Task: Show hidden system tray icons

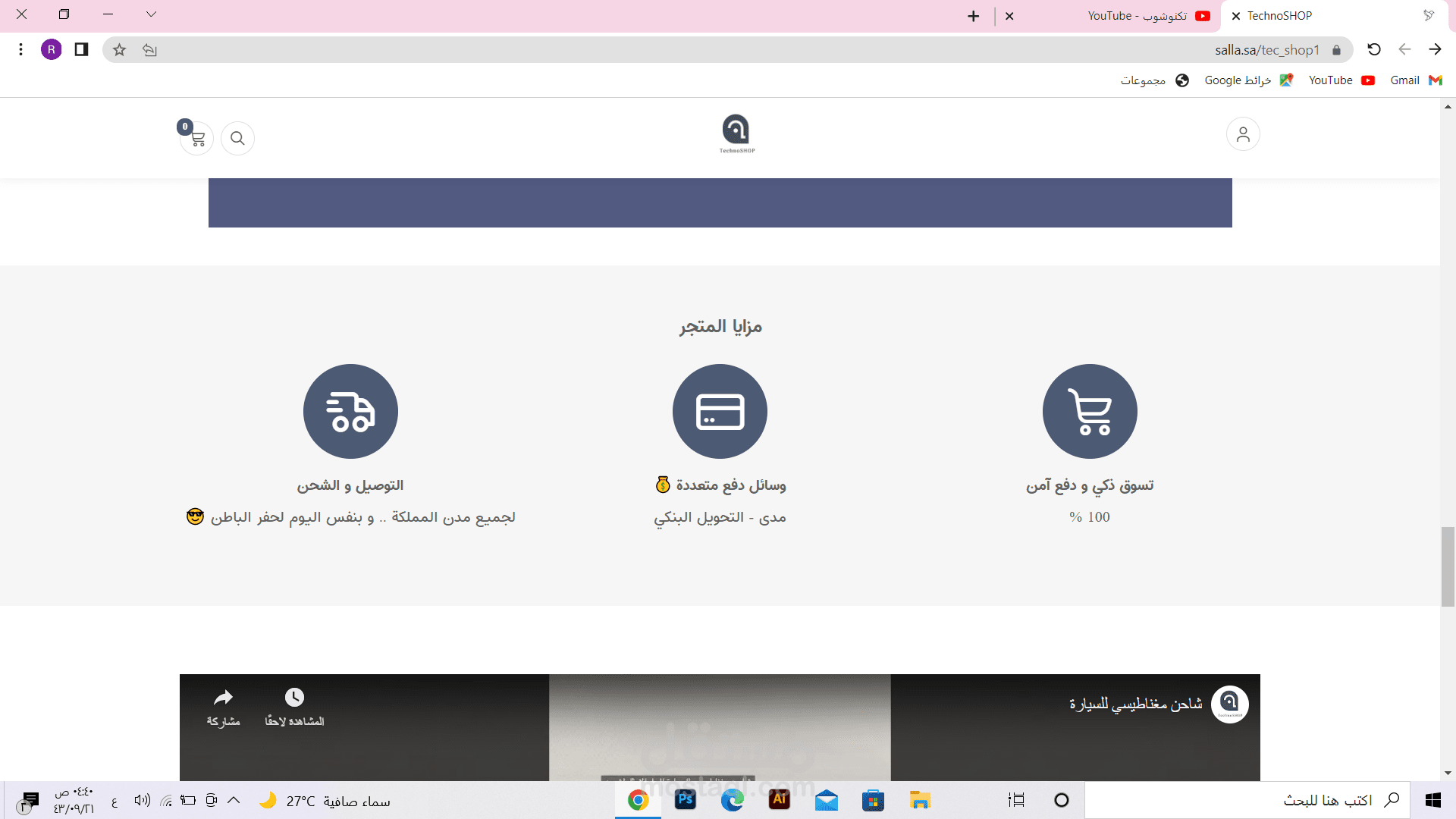Action: tap(234, 800)
